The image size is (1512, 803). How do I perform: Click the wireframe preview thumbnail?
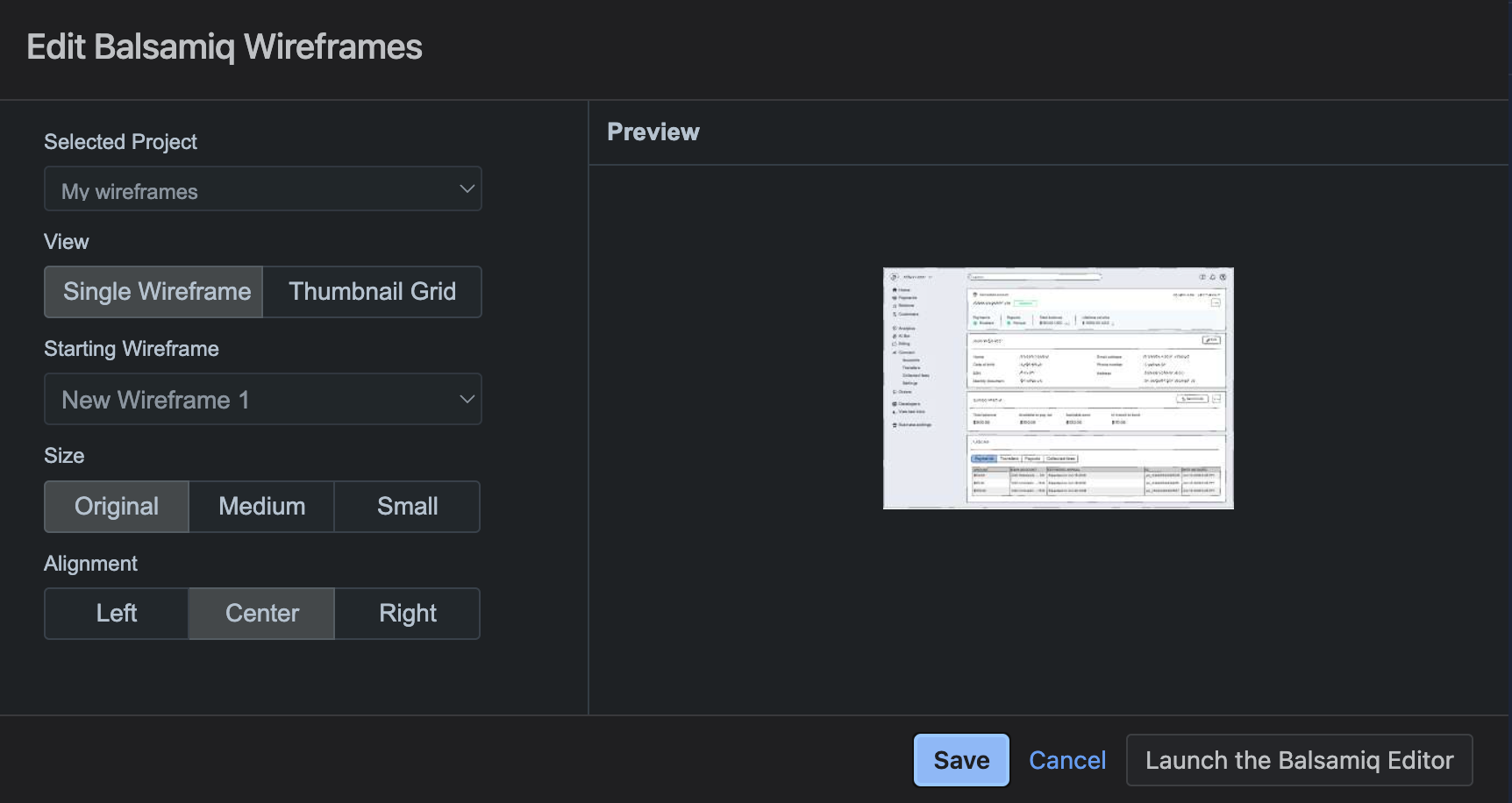pyautogui.click(x=1059, y=388)
